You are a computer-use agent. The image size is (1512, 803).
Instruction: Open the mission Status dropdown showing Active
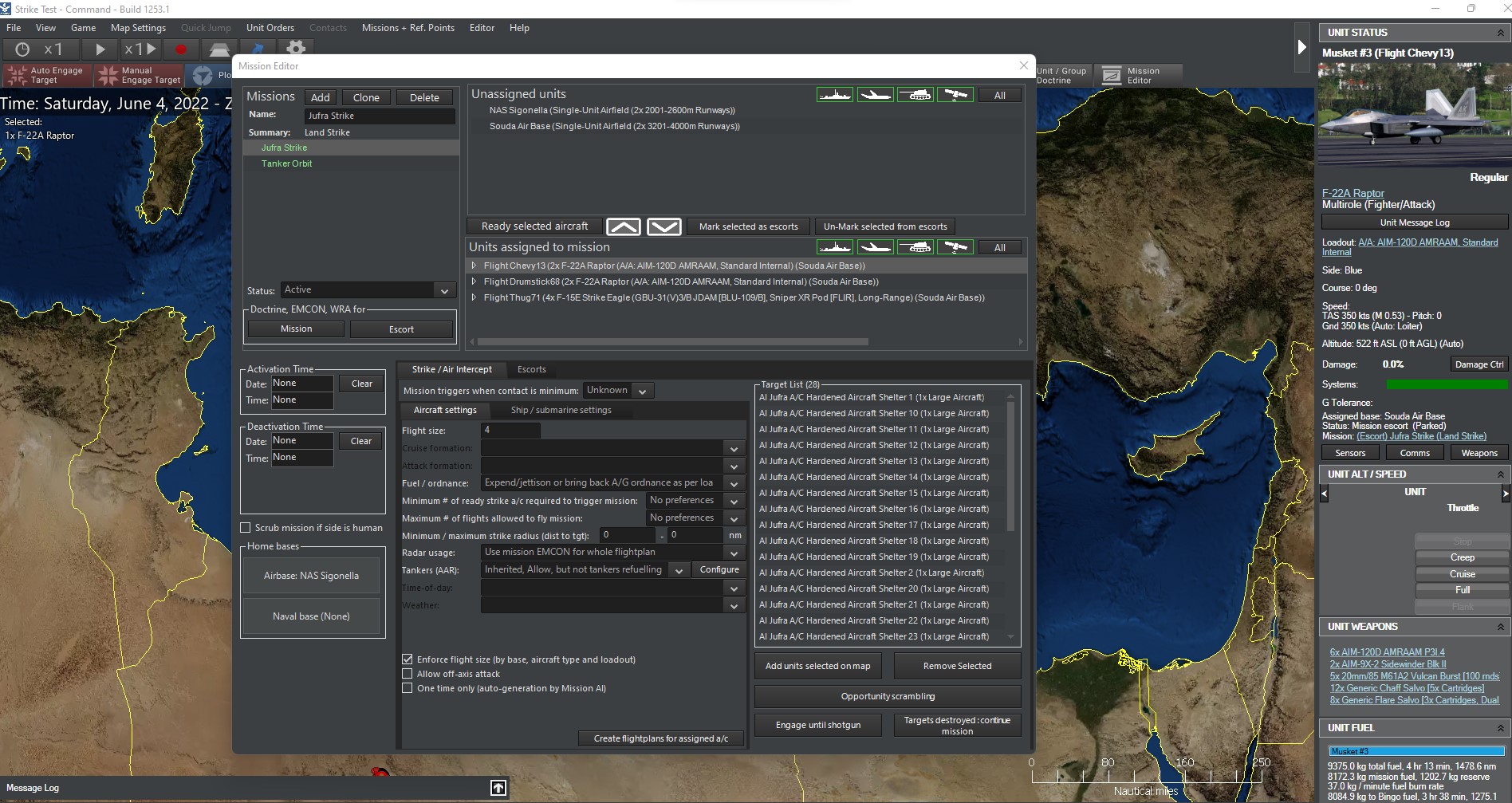[x=444, y=290]
